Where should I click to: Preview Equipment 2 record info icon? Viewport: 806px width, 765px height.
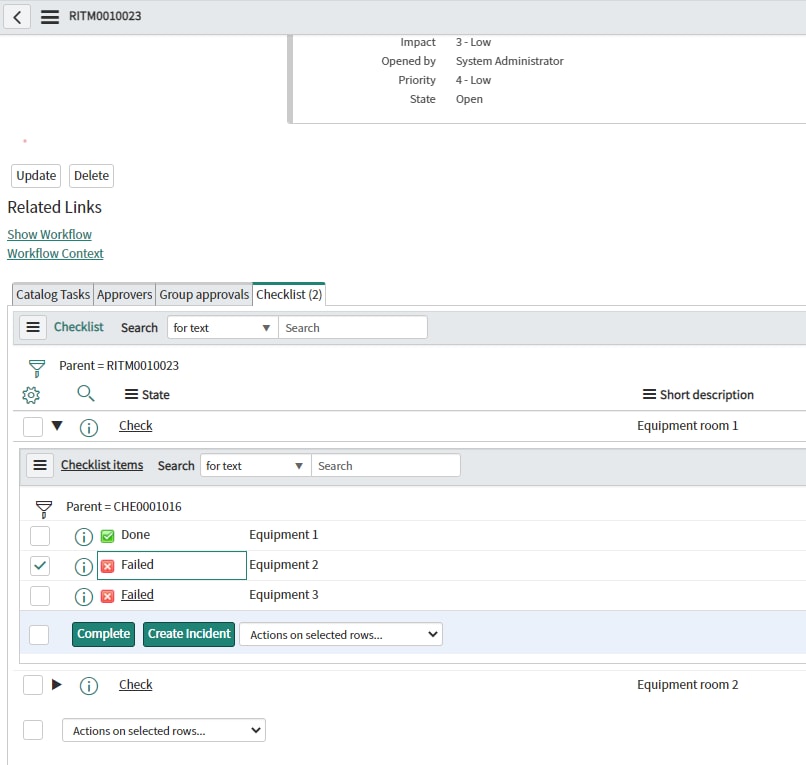click(84, 567)
